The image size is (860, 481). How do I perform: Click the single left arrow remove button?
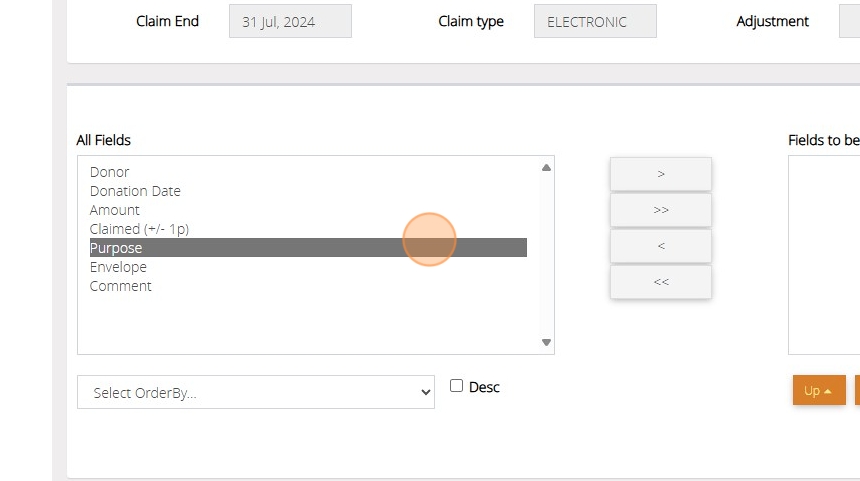660,246
